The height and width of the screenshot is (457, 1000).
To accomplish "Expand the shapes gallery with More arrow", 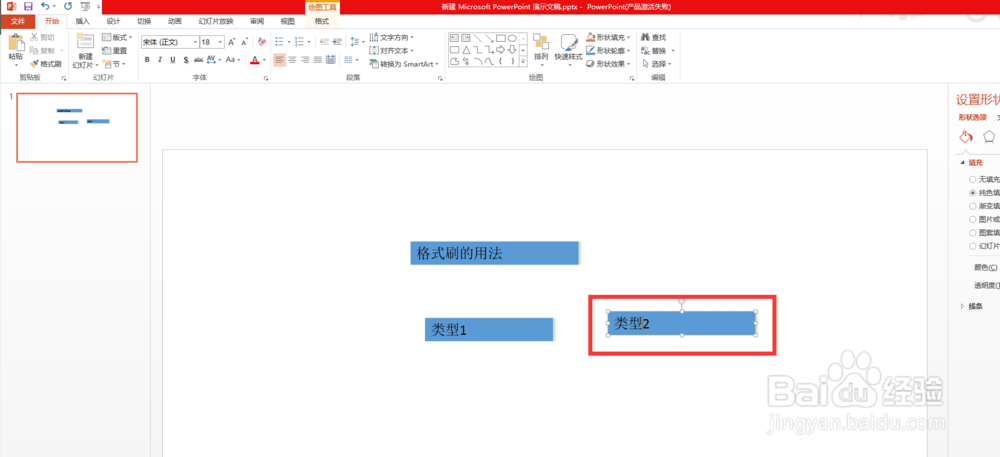I will pyautogui.click(x=523, y=62).
